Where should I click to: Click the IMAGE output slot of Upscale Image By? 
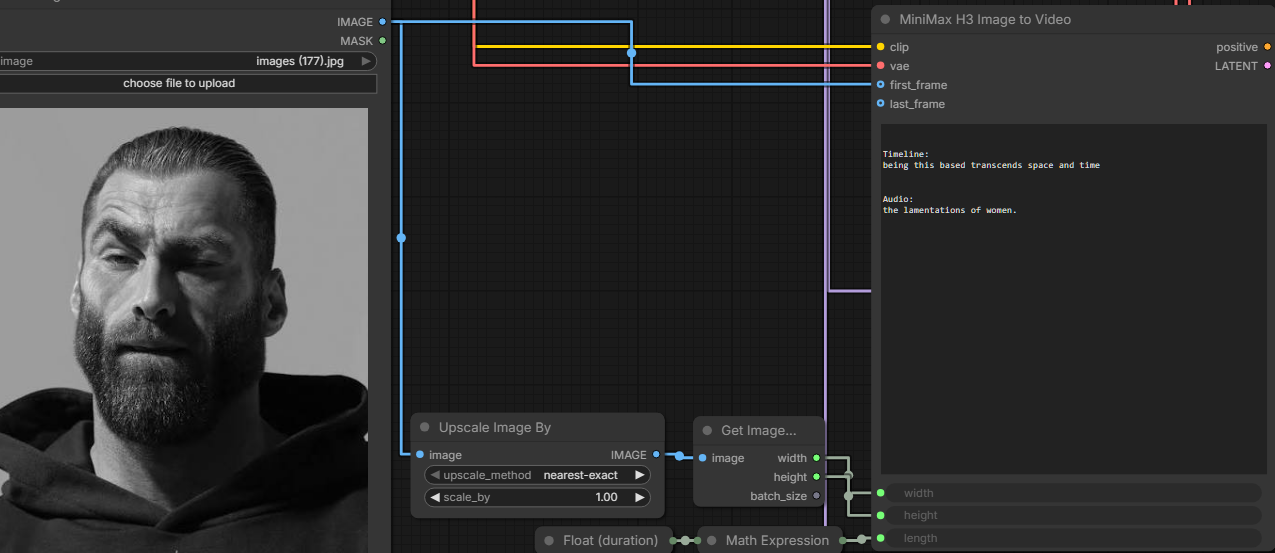click(x=656, y=455)
